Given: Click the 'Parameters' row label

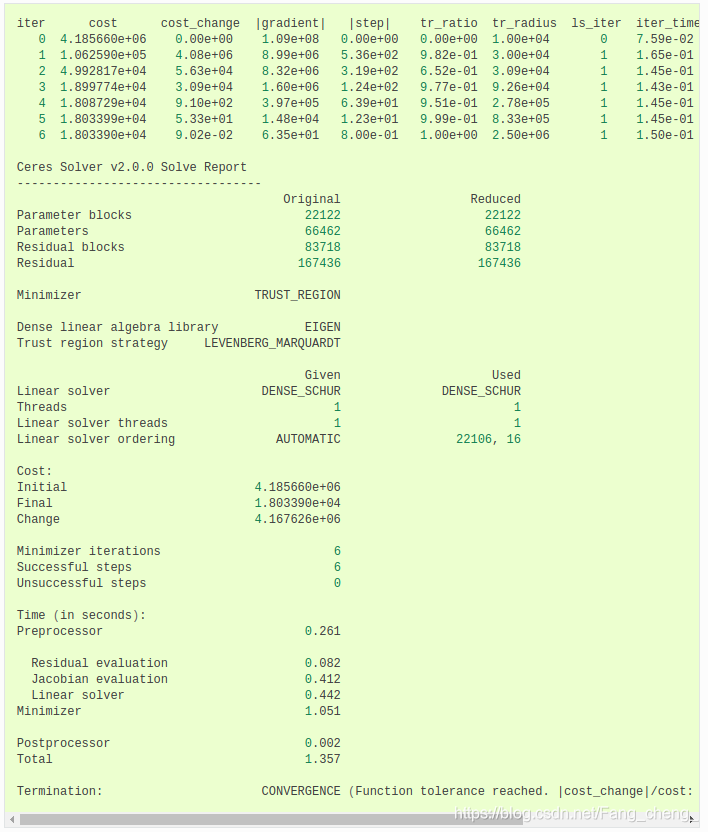Looking at the screenshot, I should coord(53,231).
